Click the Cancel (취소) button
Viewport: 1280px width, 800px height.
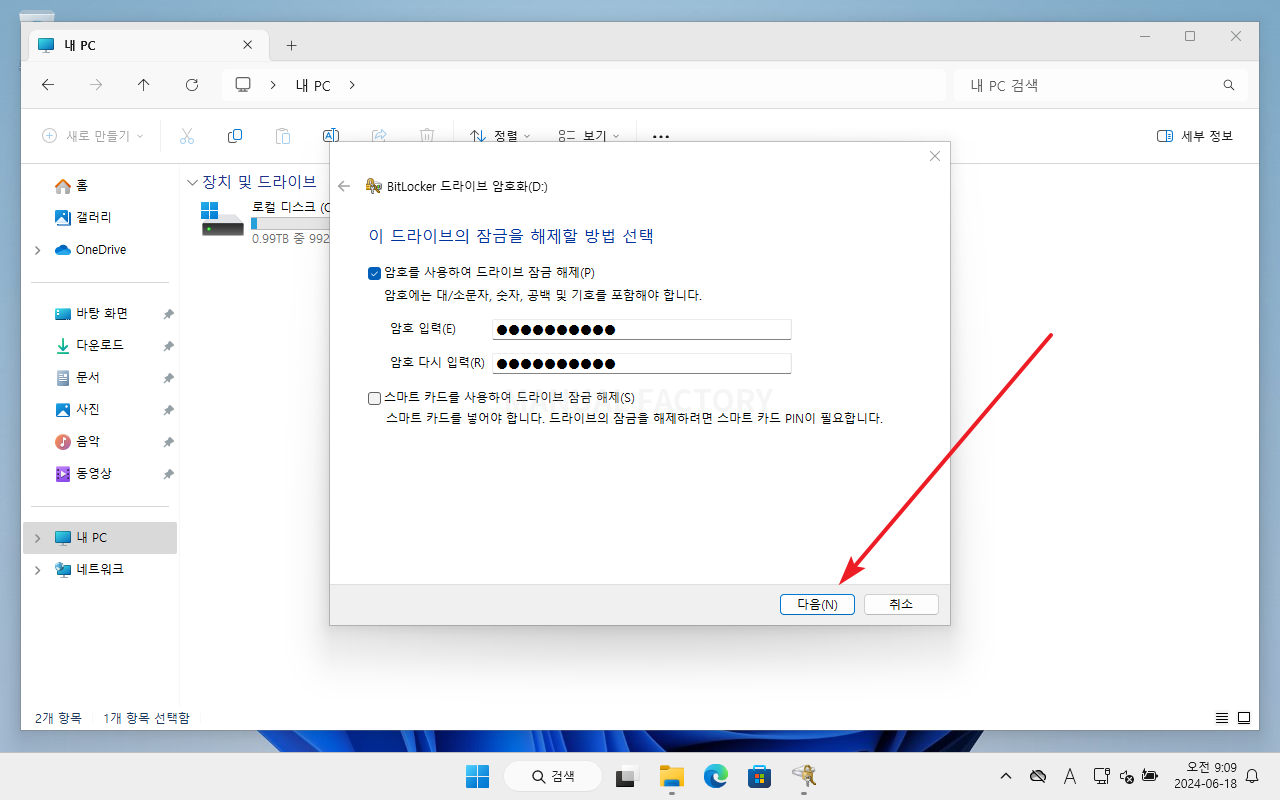[x=901, y=604]
